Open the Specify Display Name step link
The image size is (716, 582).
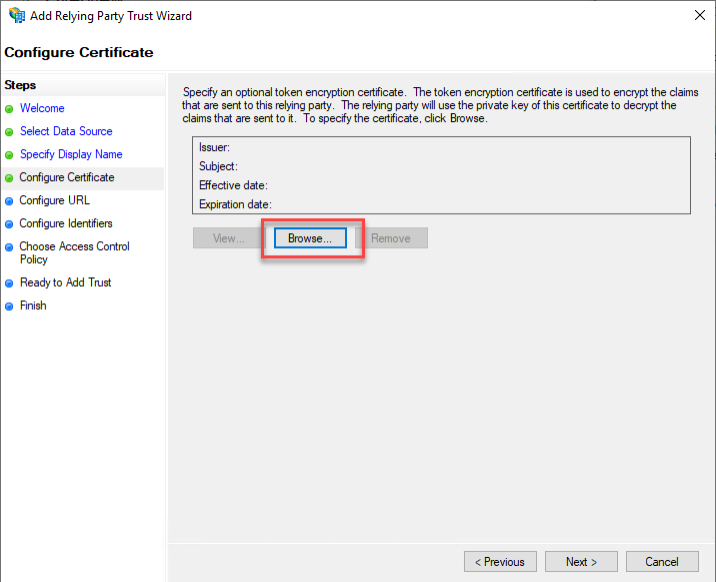[x=71, y=154]
